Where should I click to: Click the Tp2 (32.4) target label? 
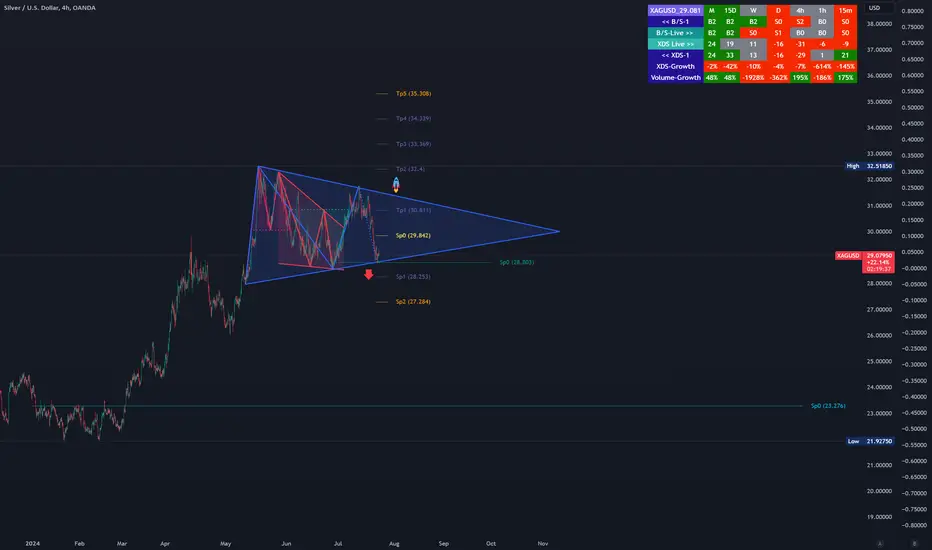(x=410, y=169)
